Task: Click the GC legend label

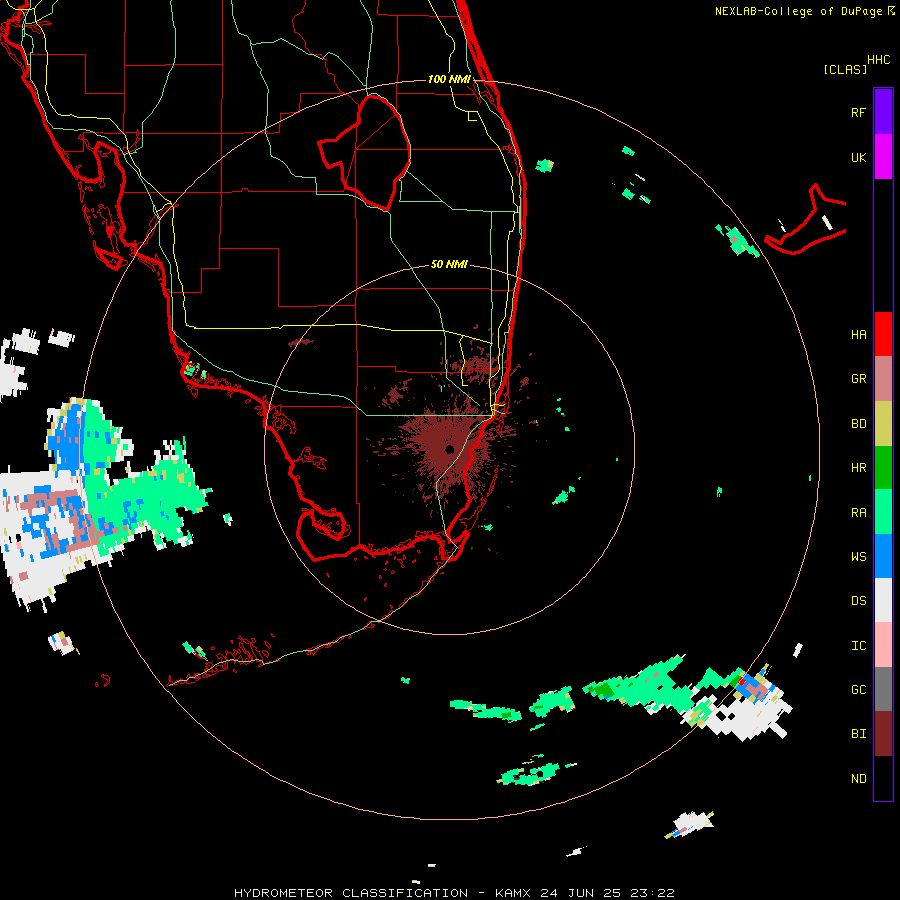Action: tap(858, 690)
